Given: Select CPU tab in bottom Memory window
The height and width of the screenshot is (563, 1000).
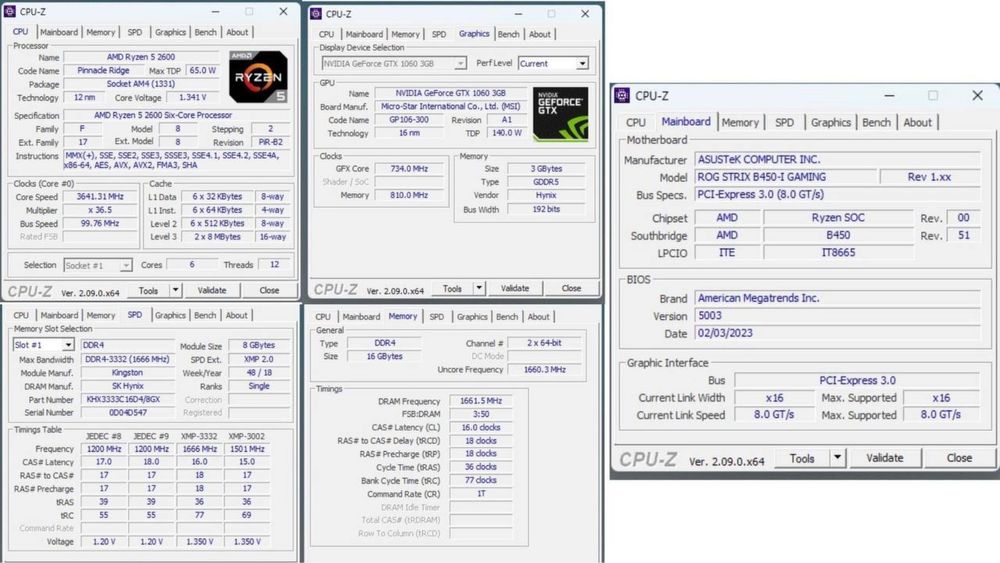Looking at the screenshot, I should coord(323,316).
